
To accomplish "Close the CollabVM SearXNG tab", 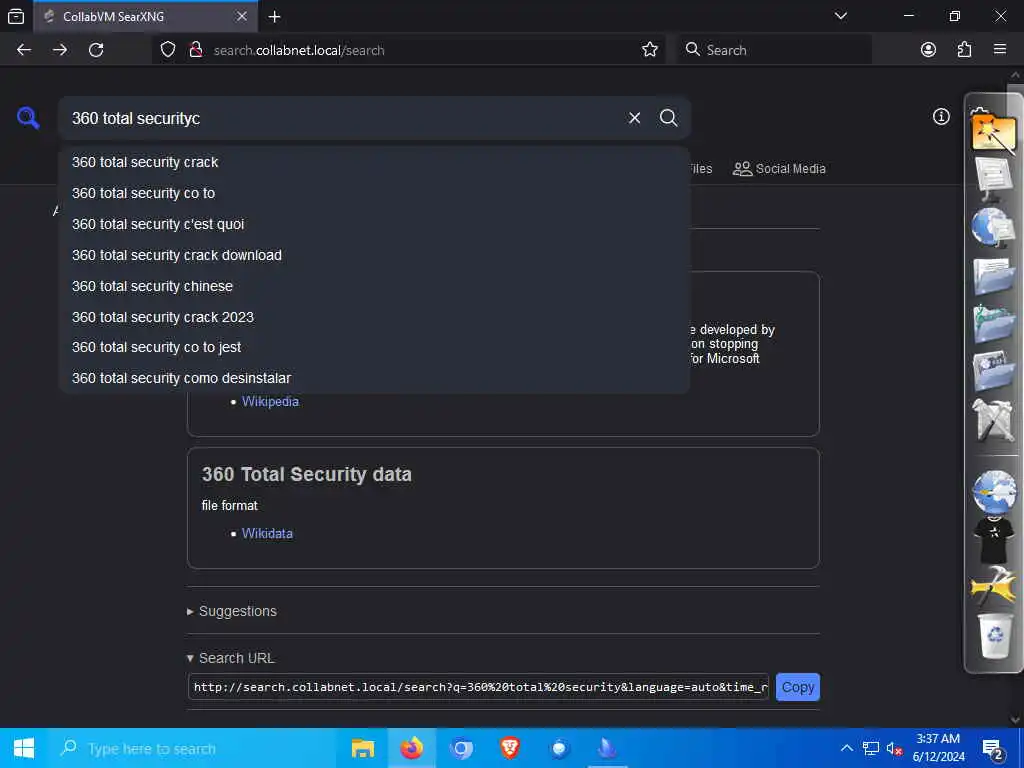I will point(242,16).
